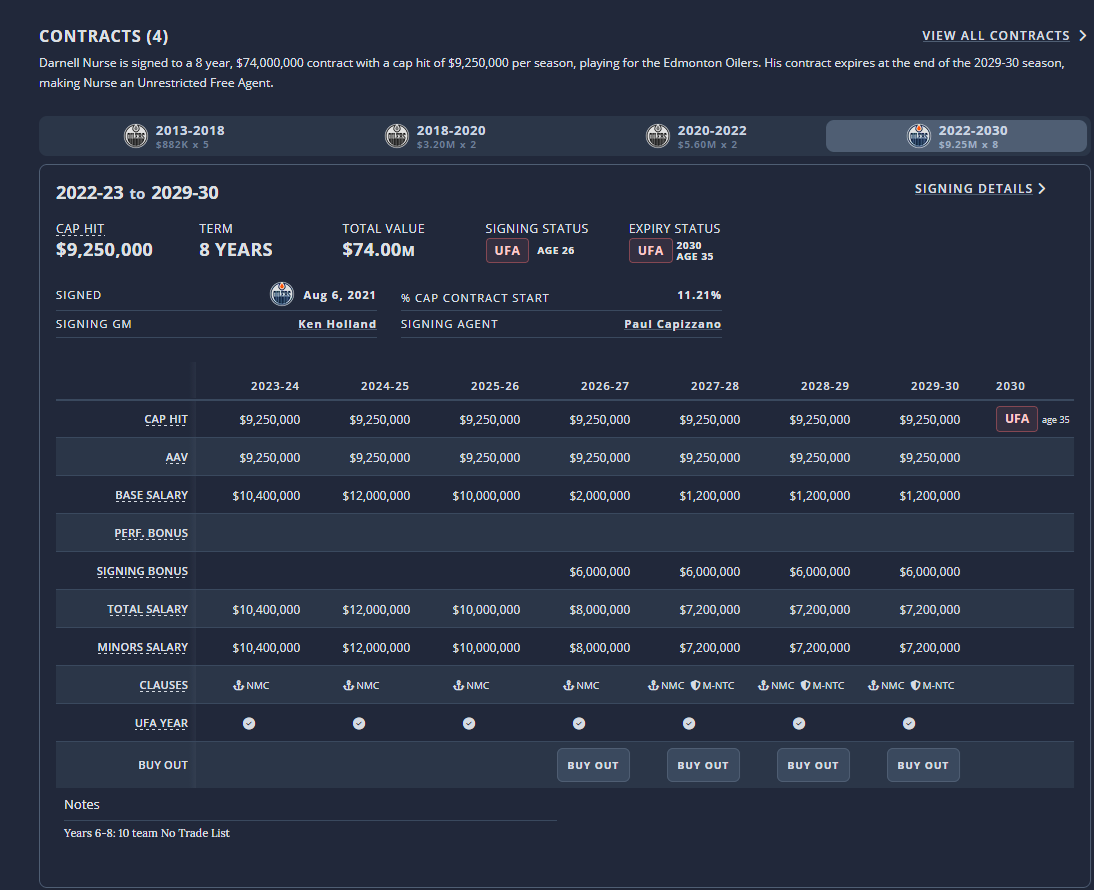Click the BASE SALARY row label
Viewport: 1094px width, 890px height.
[x=151, y=495]
